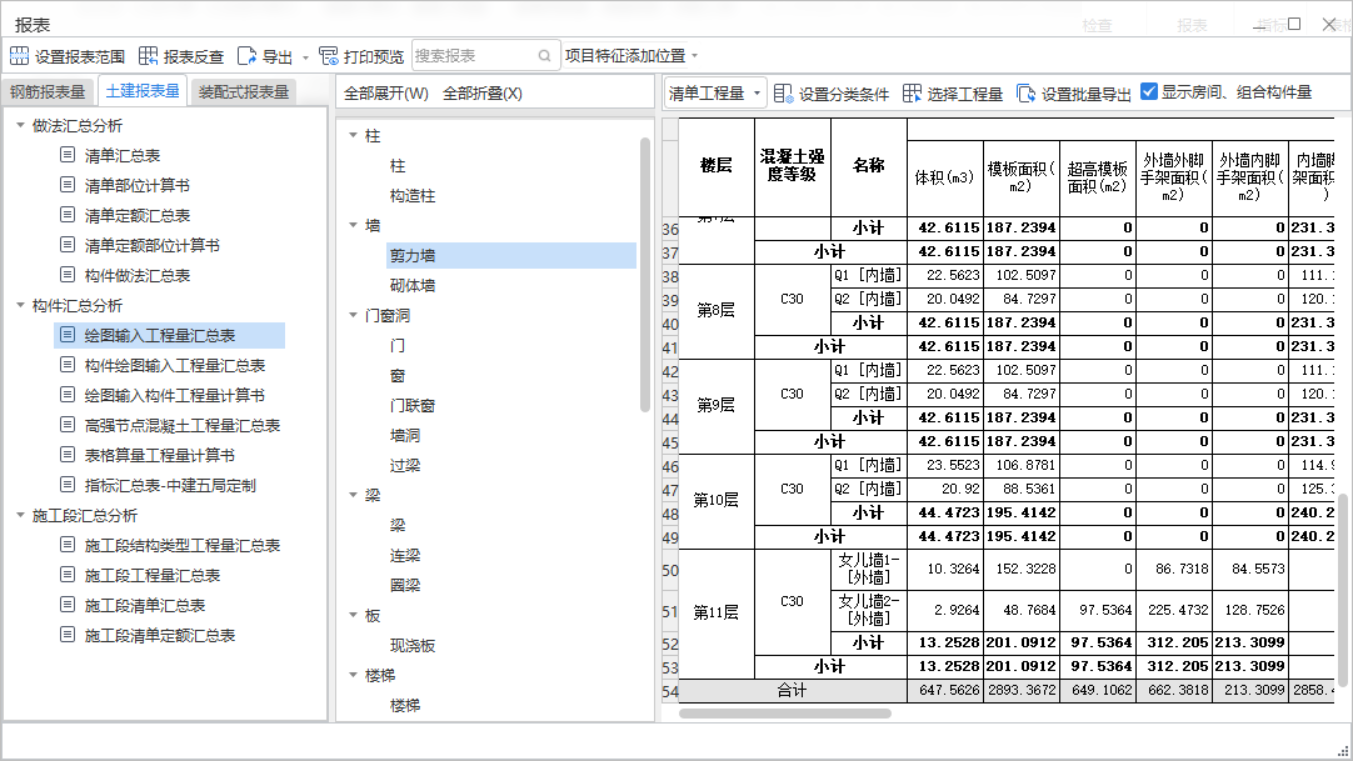Click report icon beside 构件绘图输入工程量汇总表

click(x=67, y=365)
